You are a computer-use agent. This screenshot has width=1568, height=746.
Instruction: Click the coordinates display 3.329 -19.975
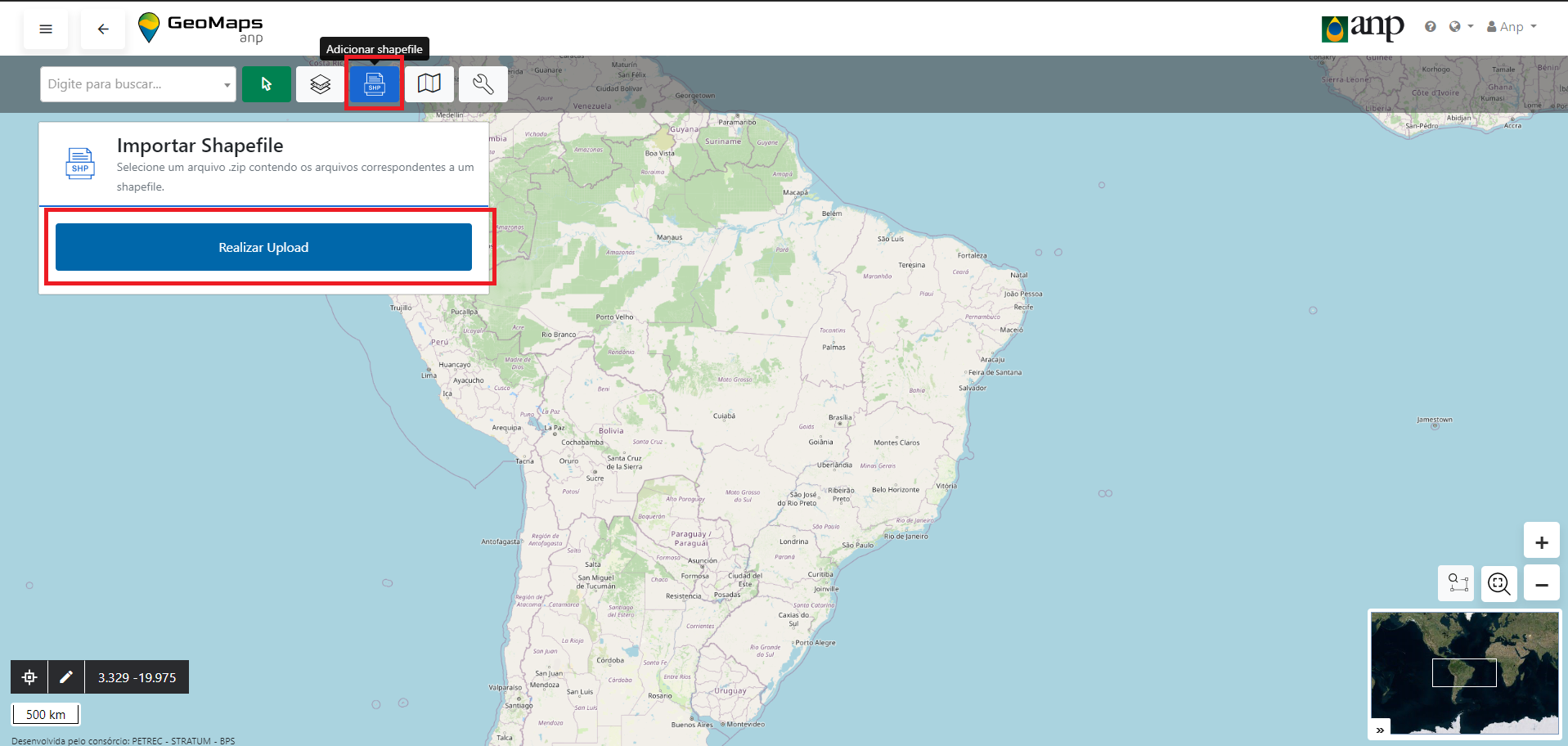tap(137, 677)
